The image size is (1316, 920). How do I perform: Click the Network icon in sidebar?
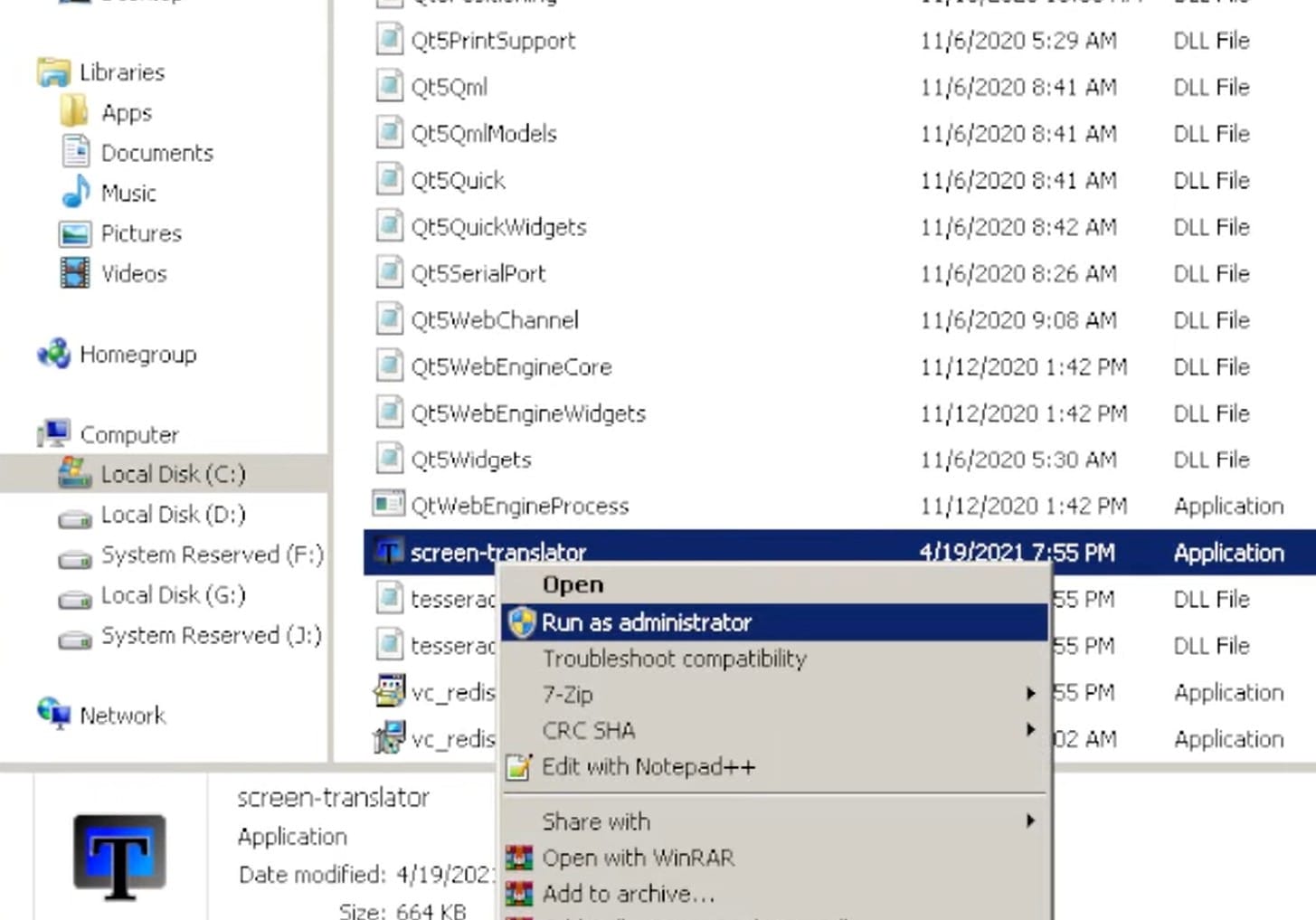[54, 715]
